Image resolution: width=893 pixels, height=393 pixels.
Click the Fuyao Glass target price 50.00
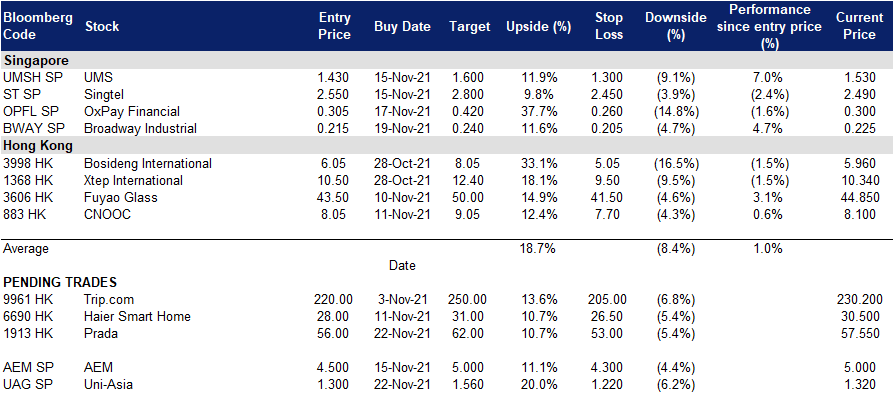coord(467,198)
